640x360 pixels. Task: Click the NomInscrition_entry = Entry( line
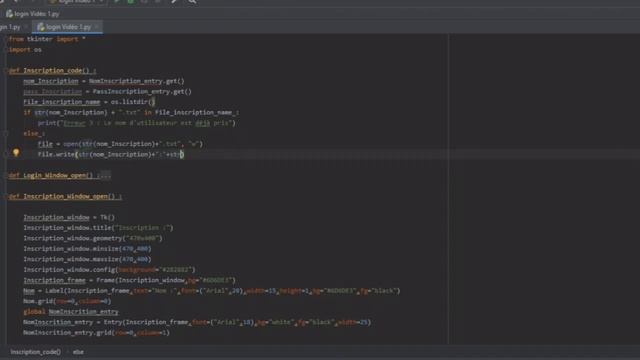(197, 322)
